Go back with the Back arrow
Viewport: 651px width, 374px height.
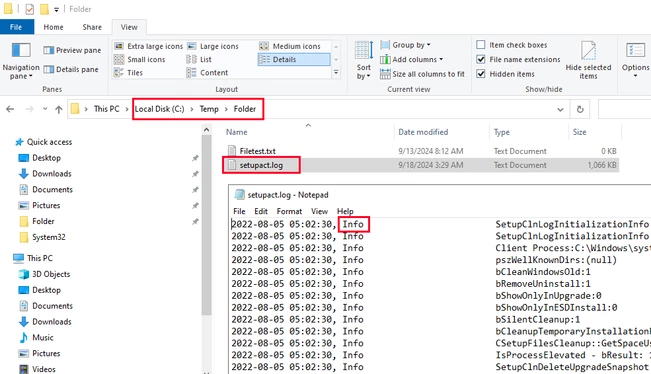point(10,109)
